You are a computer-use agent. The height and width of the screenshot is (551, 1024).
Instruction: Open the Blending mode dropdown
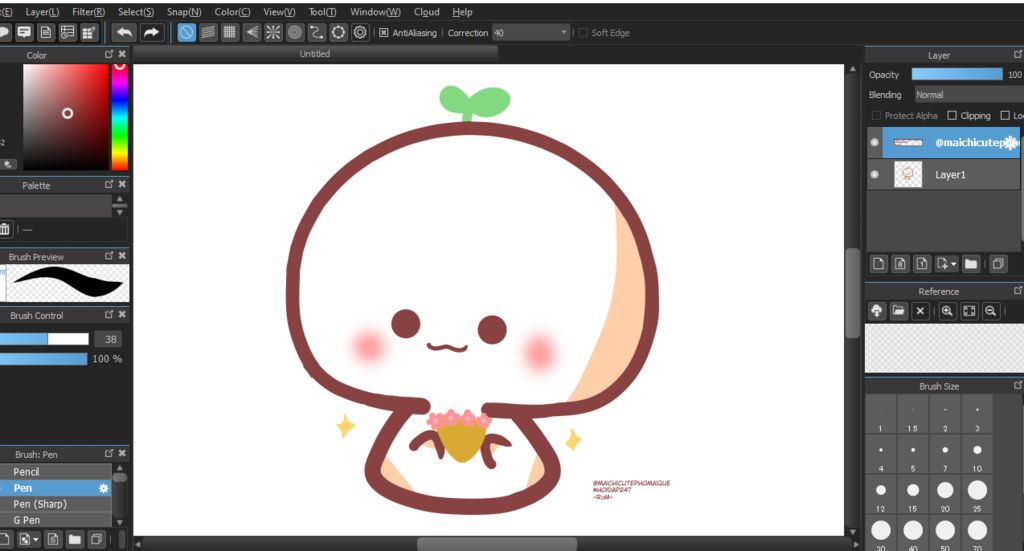pyautogui.click(x=969, y=95)
